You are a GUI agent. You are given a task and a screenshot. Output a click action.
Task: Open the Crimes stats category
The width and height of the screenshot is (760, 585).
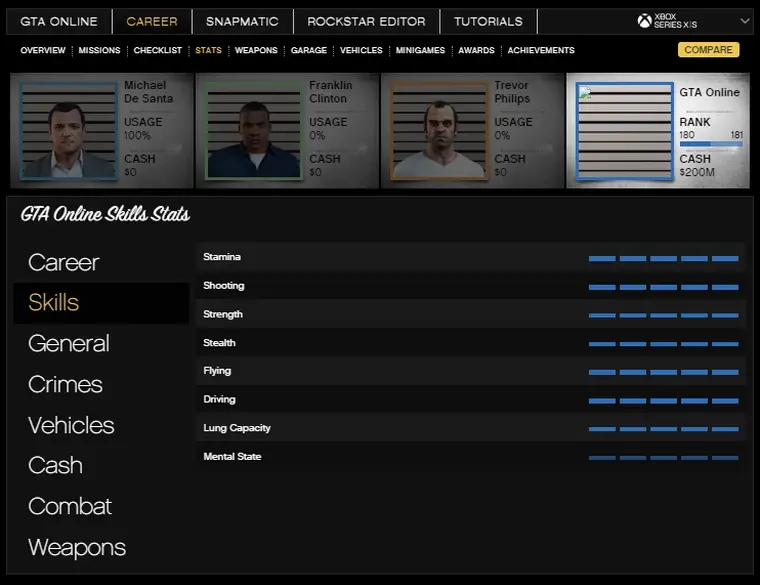(65, 384)
